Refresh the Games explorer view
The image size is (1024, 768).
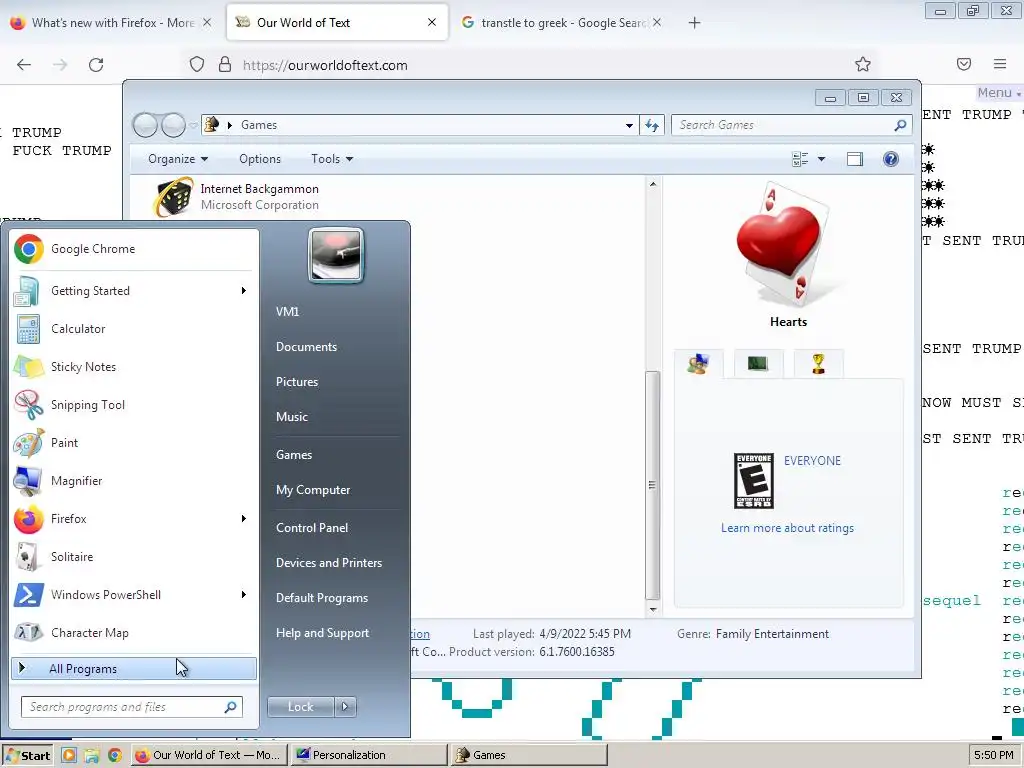652,125
